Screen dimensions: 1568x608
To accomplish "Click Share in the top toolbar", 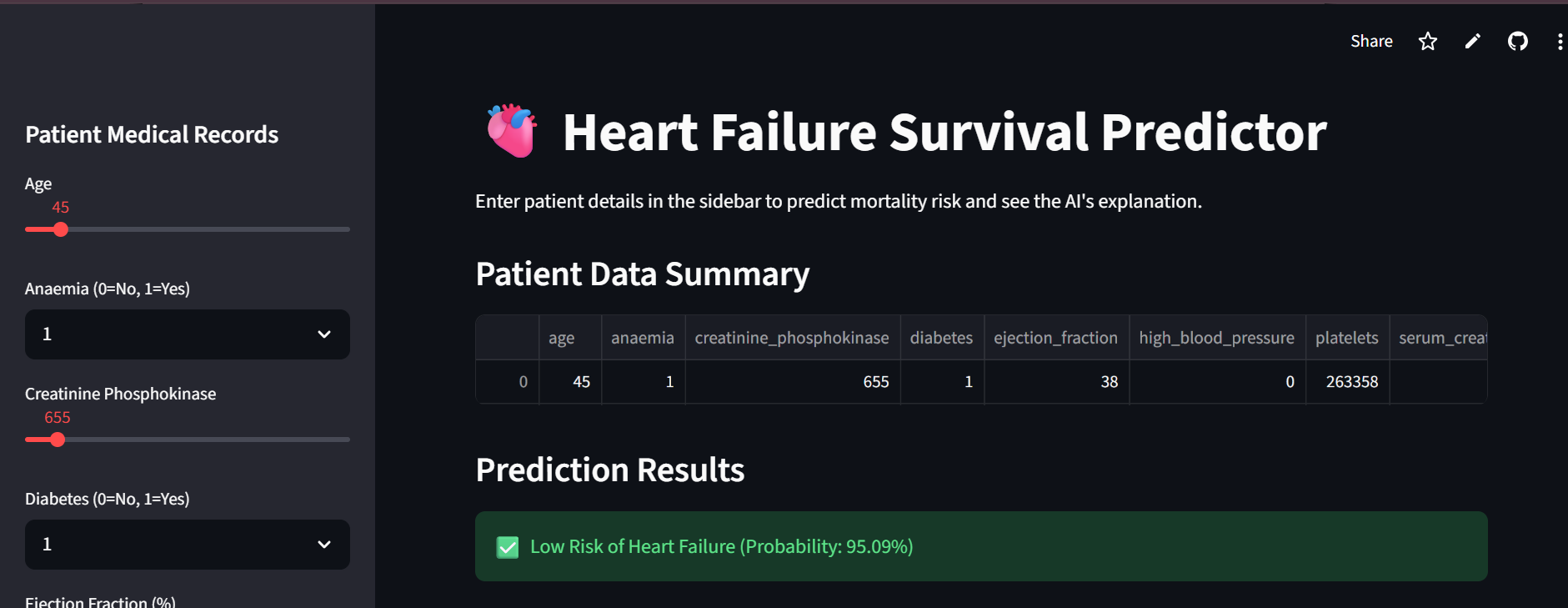I will tap(1371, 42).
